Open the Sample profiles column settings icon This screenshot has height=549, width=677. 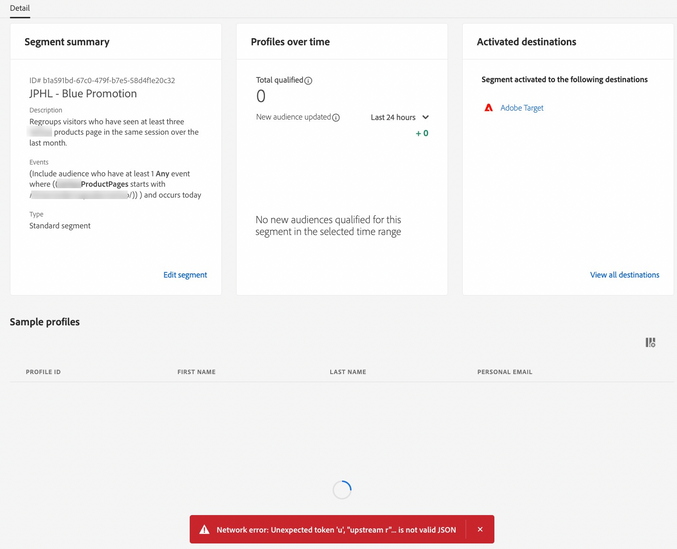650,343
